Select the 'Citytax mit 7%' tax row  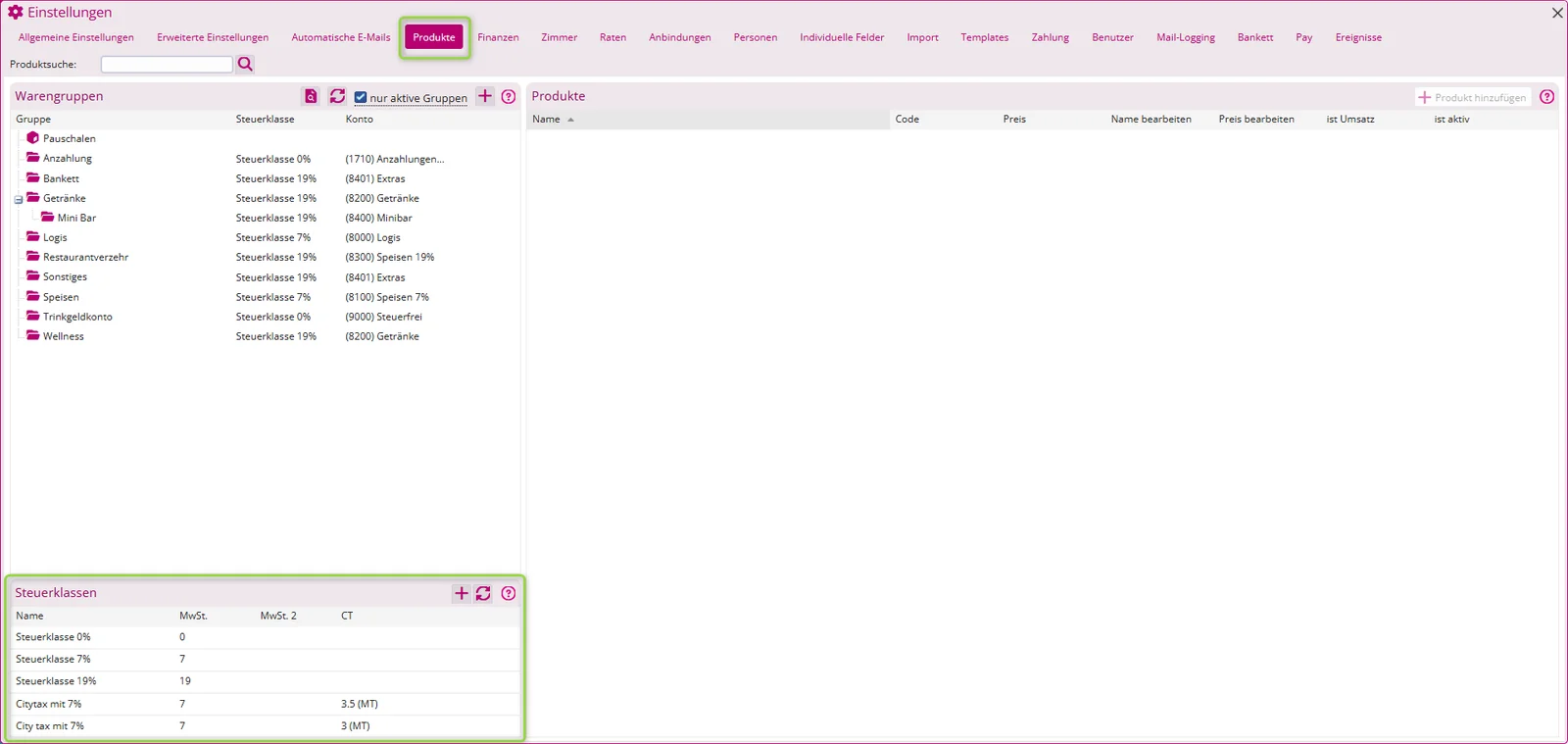[266, 704]
